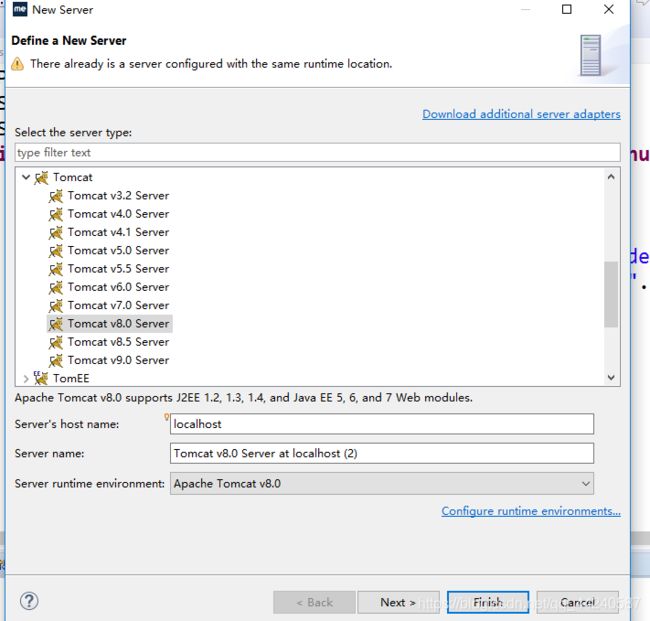Open the Server runtime environment dropdown
This screenshot has height=621, width=650.
(x=585, y=483)
